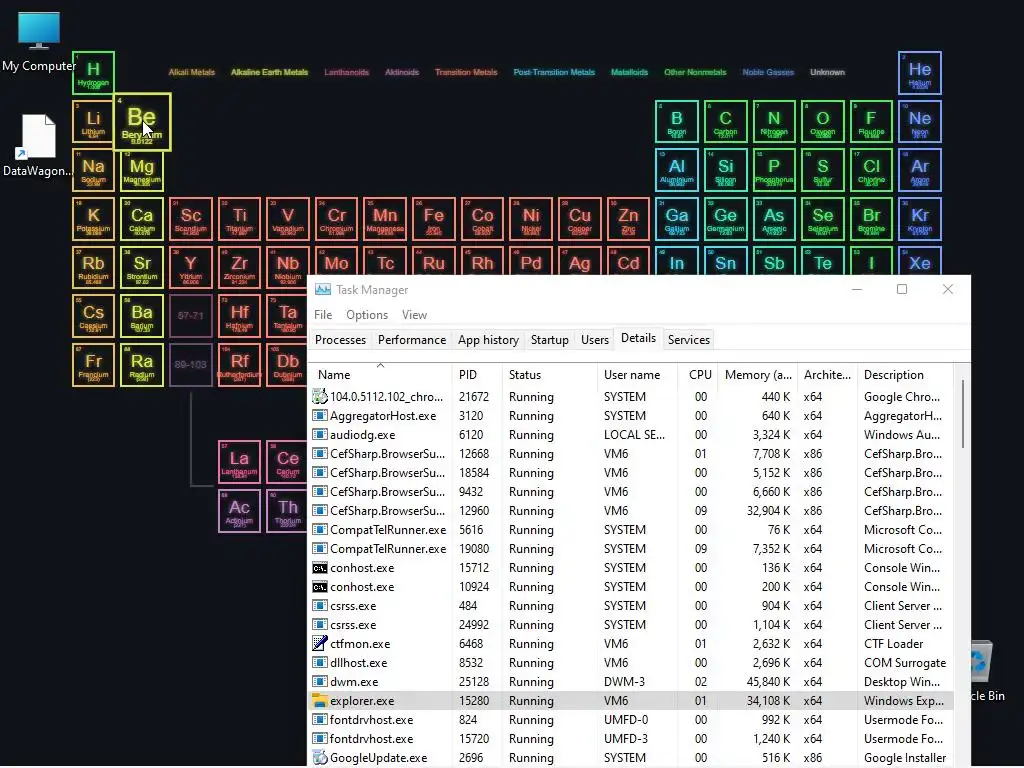Sort by the Description column header
Viewport: 1024px width, 768px height.
click(905, 375)
